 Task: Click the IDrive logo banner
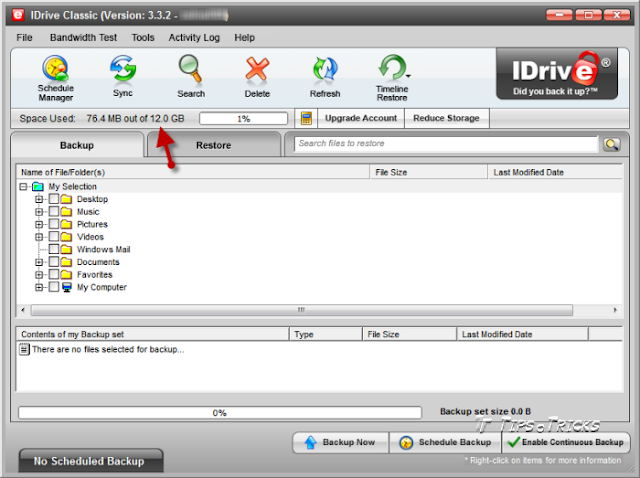(557, 74)
